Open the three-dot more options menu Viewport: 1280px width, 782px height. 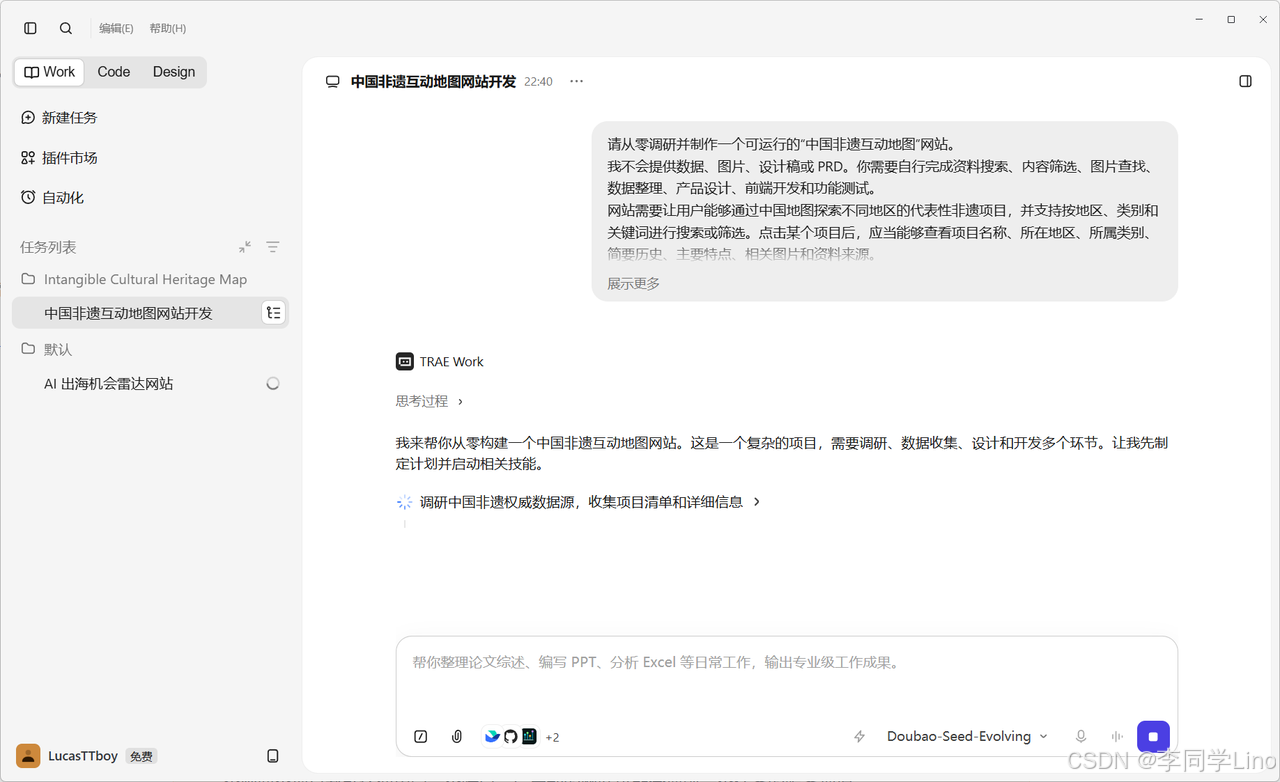576,82
